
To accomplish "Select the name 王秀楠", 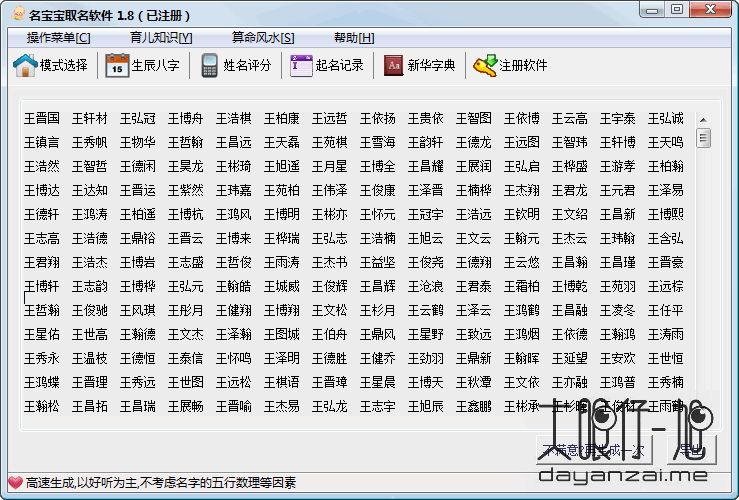I will point(665,382).
